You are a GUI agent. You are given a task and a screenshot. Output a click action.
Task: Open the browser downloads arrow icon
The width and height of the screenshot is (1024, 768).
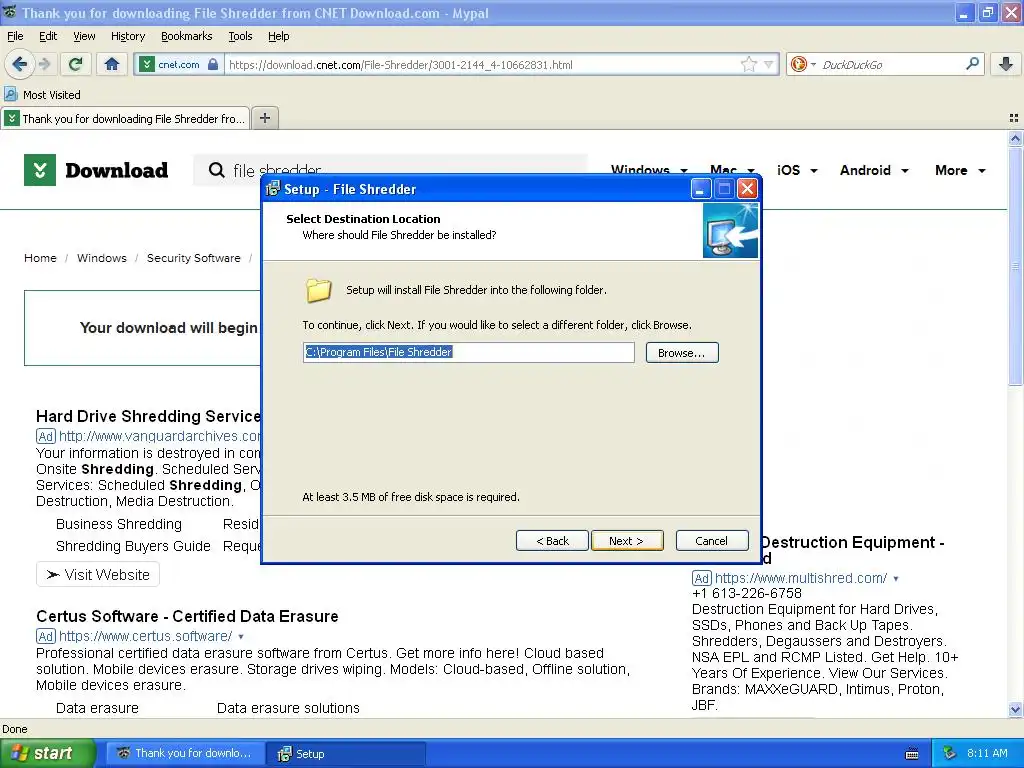(1006, 64)
